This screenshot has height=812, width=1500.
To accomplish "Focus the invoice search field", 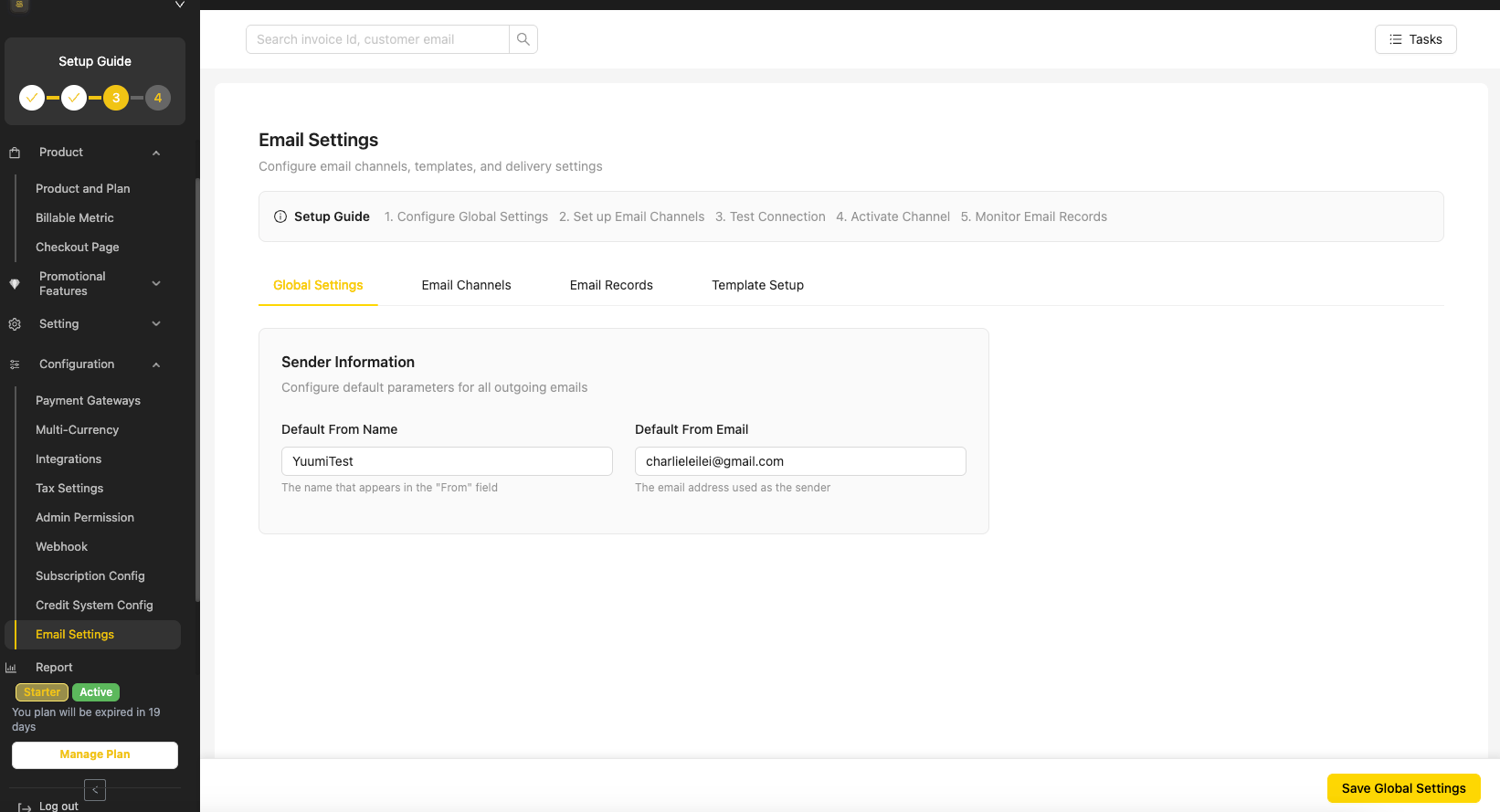I will [x=377, y=39].
